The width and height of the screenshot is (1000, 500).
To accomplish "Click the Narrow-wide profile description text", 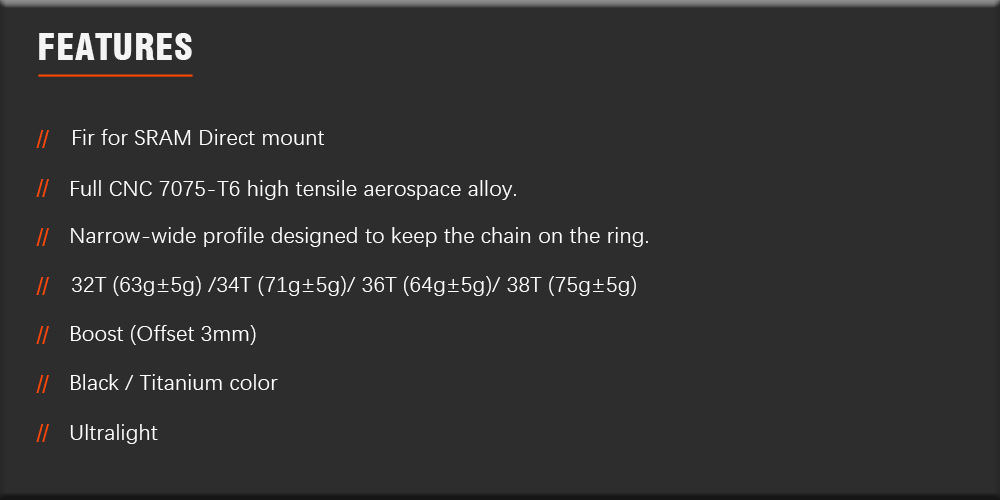I will coord(359,237).
